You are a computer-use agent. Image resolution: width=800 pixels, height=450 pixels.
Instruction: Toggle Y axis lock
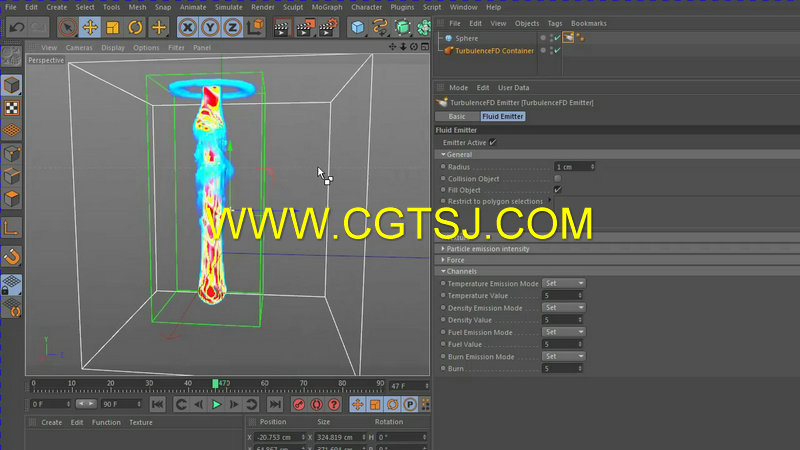[210, 27]
